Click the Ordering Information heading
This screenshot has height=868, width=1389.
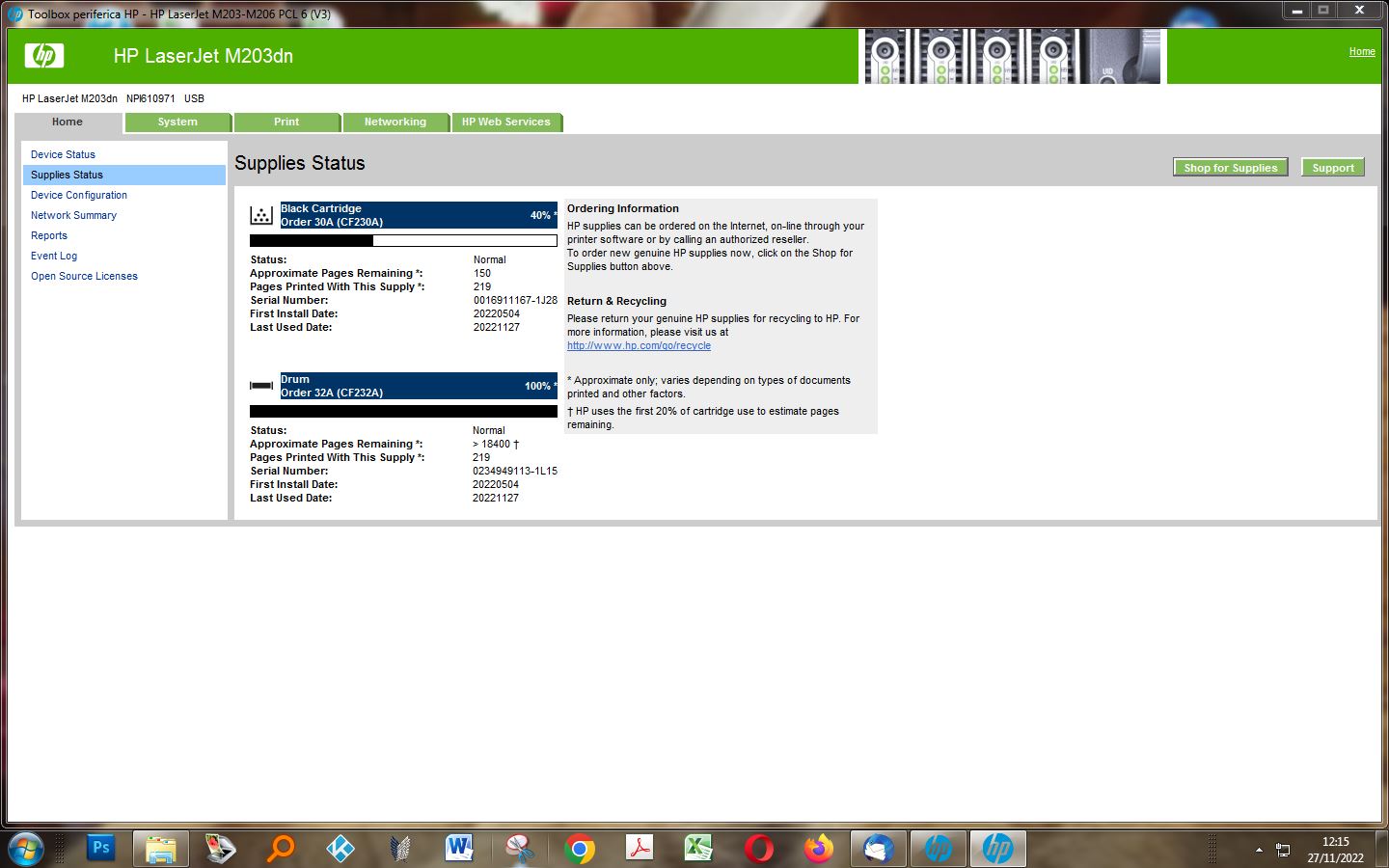[x=623, y=208]
